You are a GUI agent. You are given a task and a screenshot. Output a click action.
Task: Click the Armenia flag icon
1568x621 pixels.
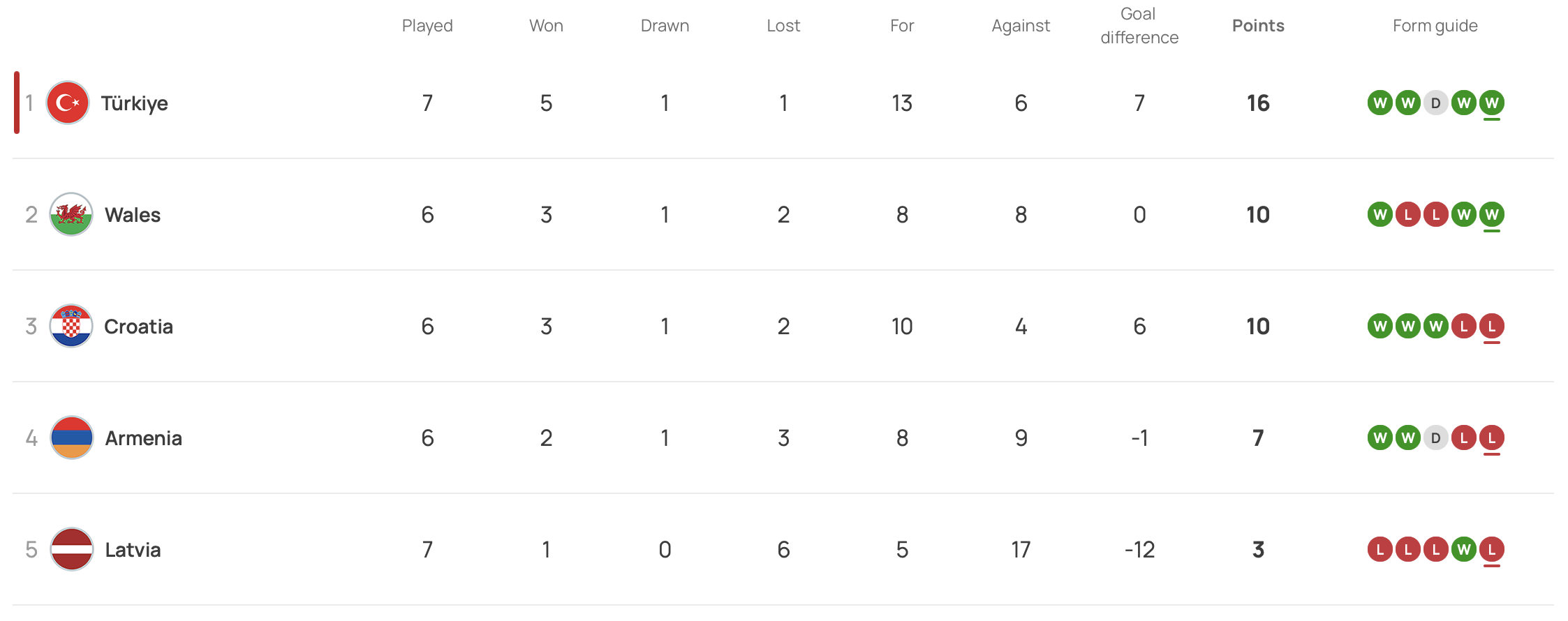(x=71, y=437)
